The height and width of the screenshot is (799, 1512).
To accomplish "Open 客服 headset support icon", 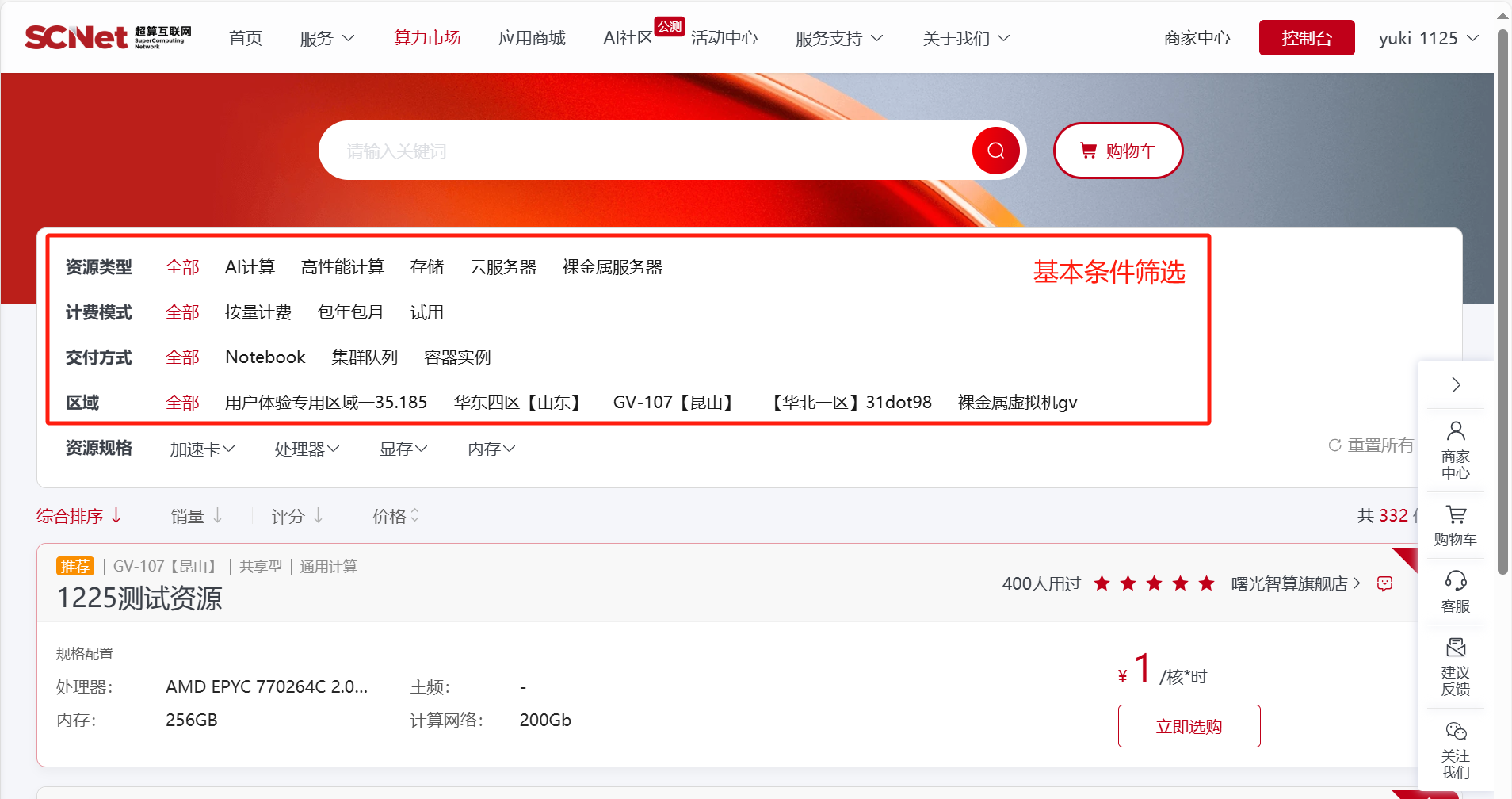I will tap(1455, 591).
